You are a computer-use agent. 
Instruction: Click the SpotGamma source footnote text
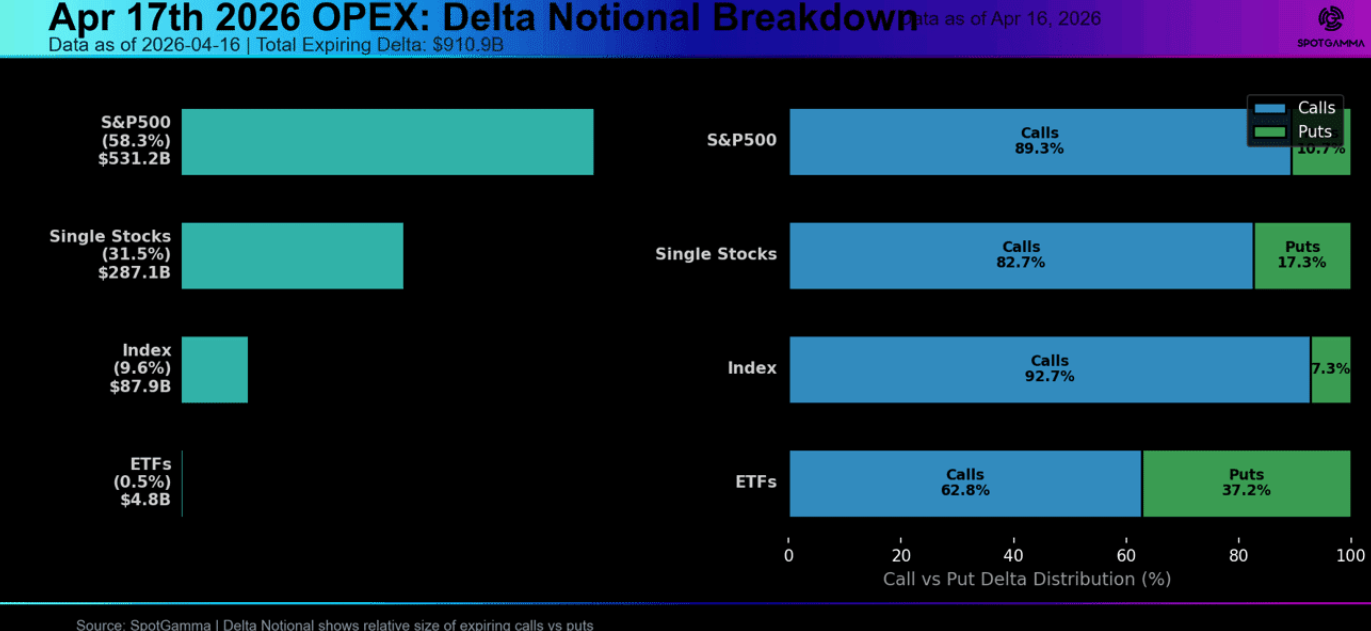[x=334, y=625]
